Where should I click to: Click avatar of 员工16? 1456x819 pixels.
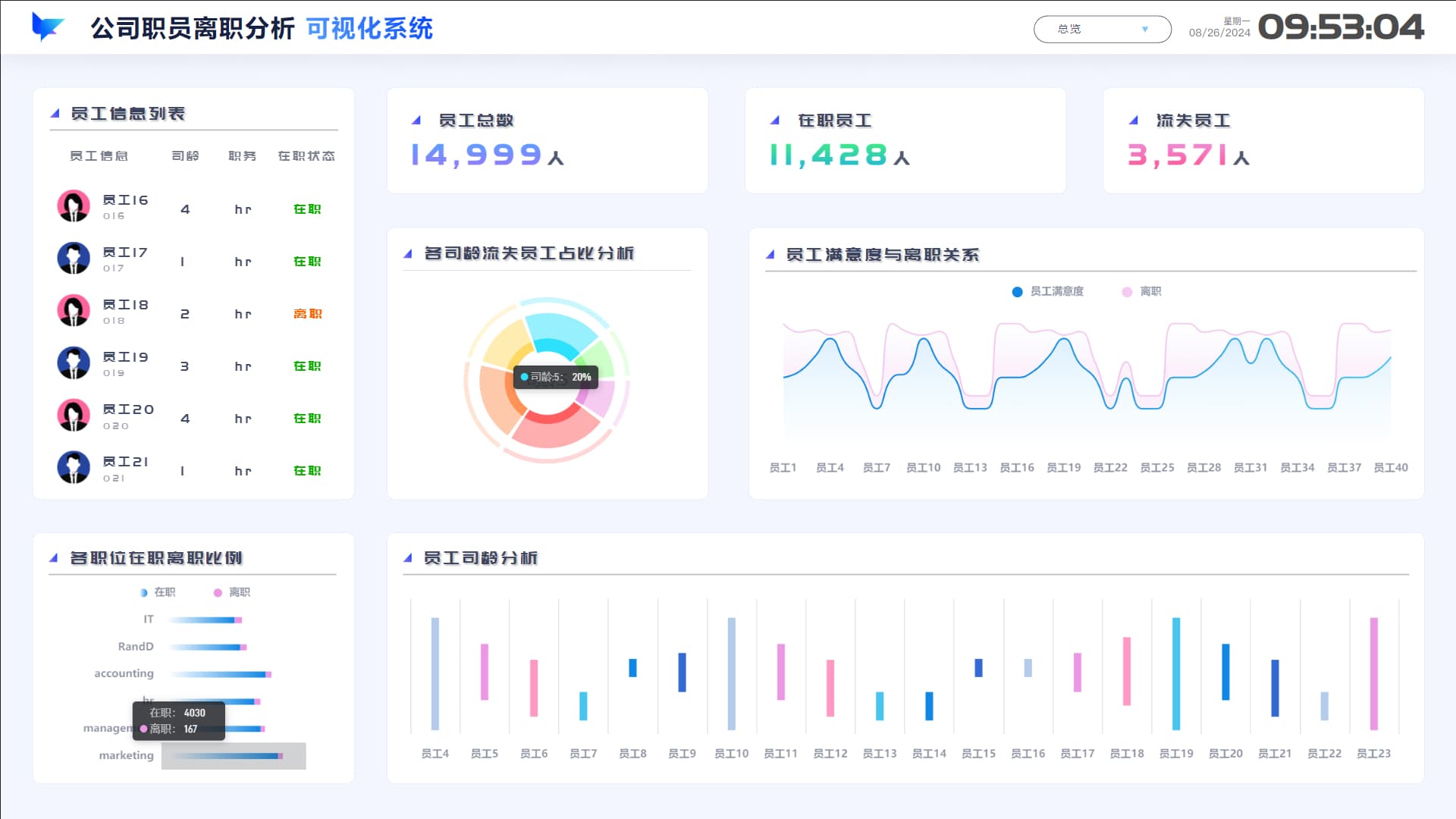click(74, 206)
